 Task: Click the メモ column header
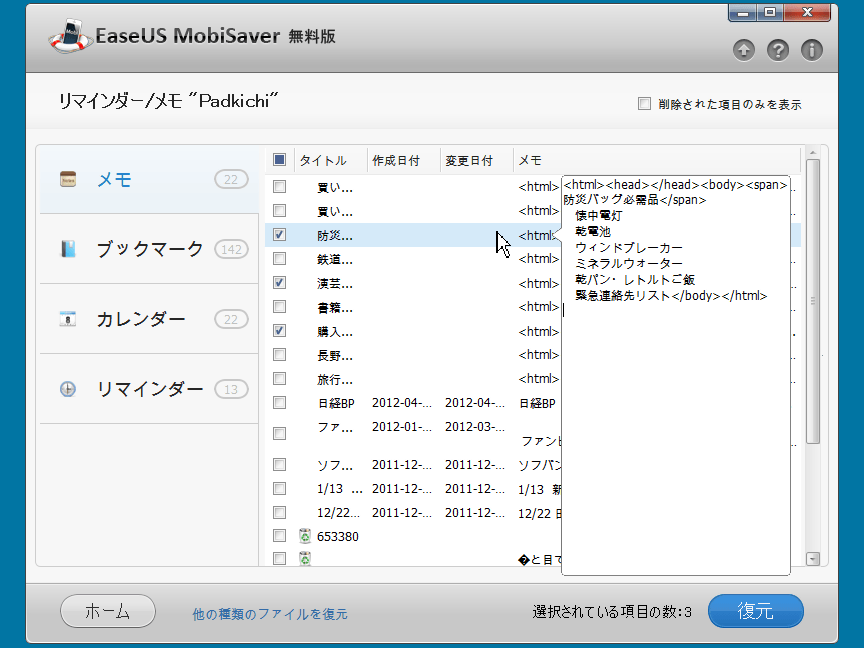pyautogui.click(x=656, y=160)
